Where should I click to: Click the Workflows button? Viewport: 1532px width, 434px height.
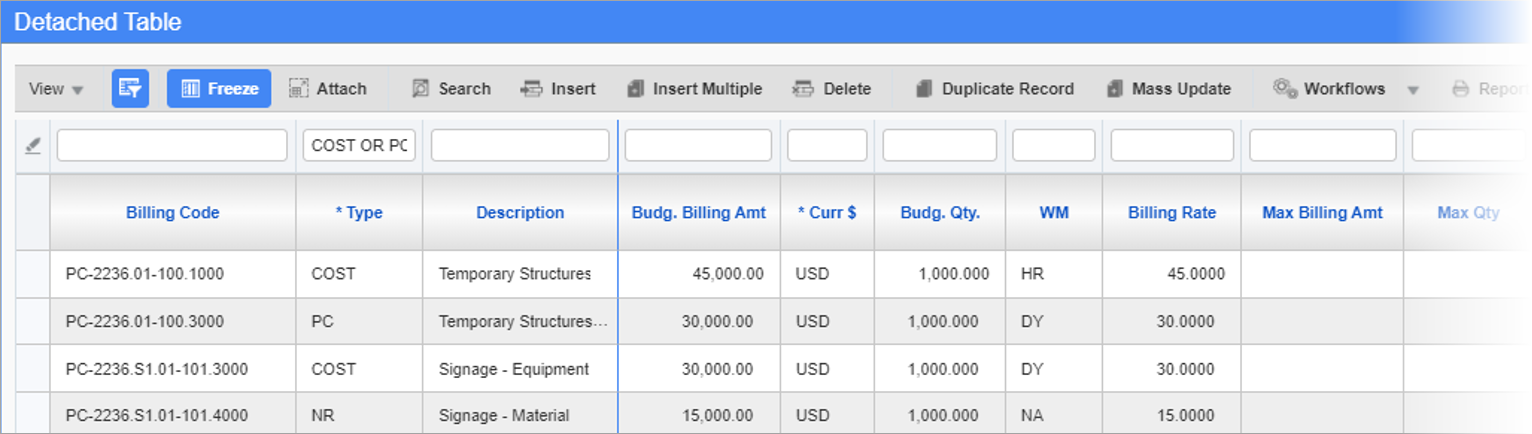pos(1329,89)
